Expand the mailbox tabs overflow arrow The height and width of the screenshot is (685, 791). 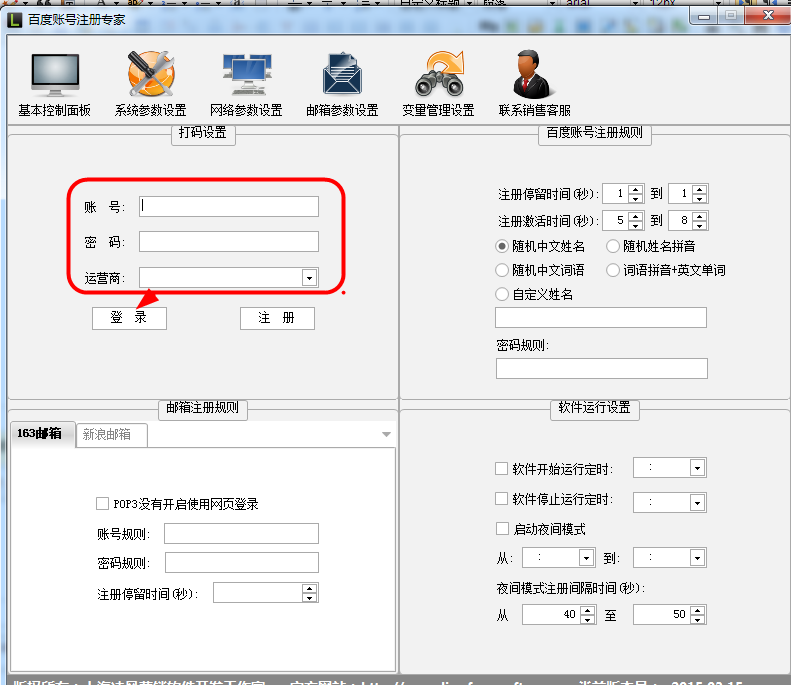(x=386, y=434)
